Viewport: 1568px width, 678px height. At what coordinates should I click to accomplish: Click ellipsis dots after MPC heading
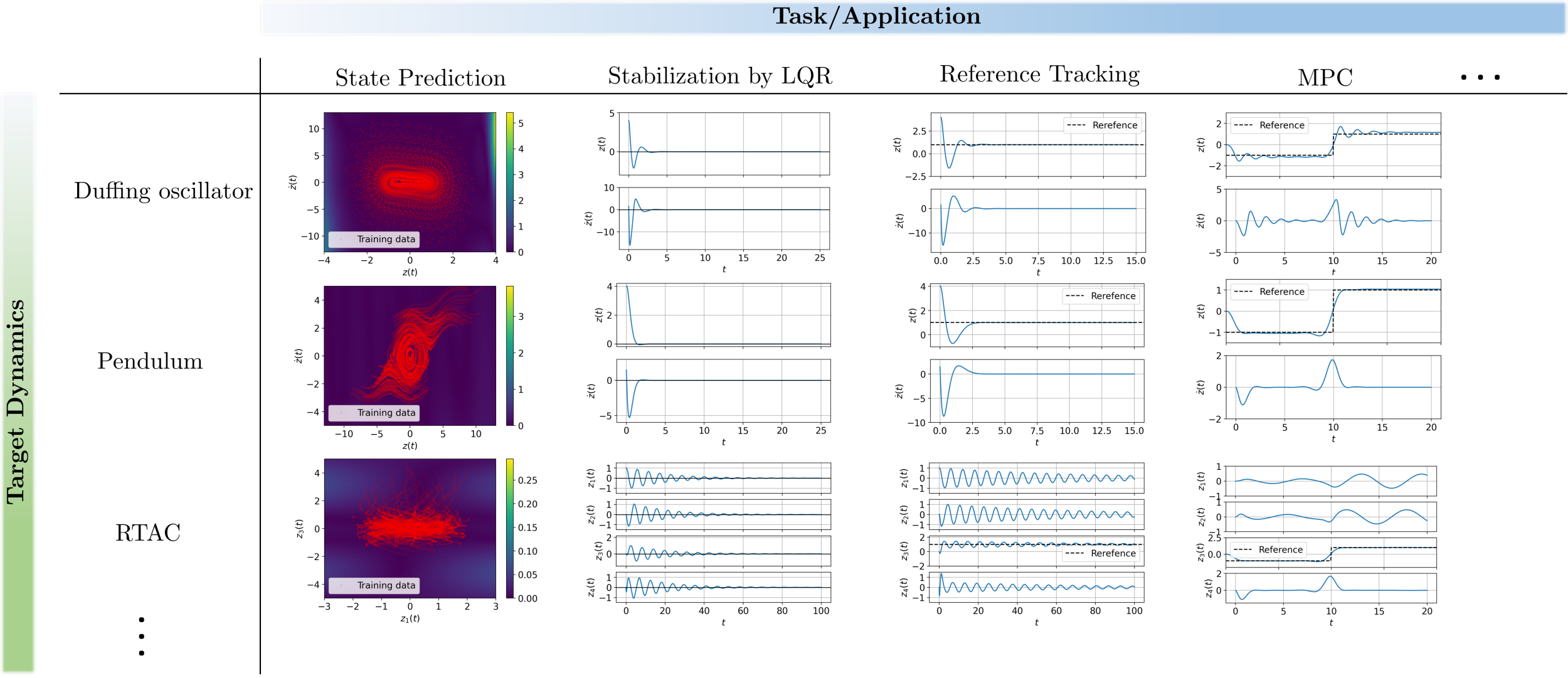click(x=1480, y=77)
